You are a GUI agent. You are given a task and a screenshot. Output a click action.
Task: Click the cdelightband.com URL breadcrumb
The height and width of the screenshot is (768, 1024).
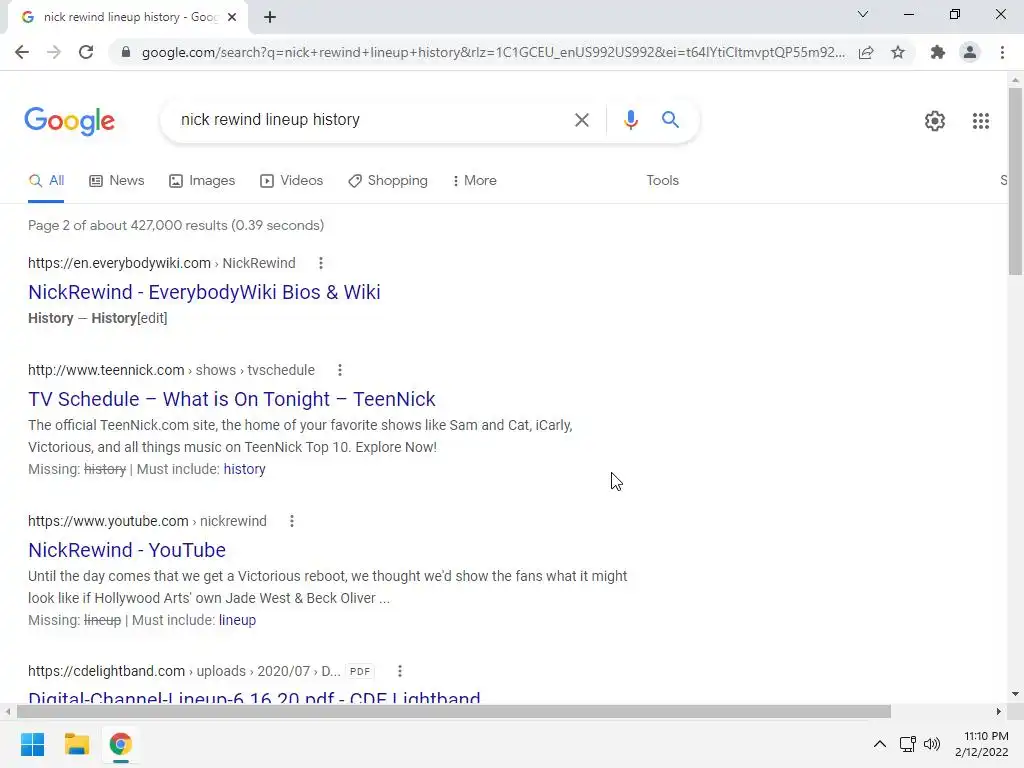click(x=184, y=671)
